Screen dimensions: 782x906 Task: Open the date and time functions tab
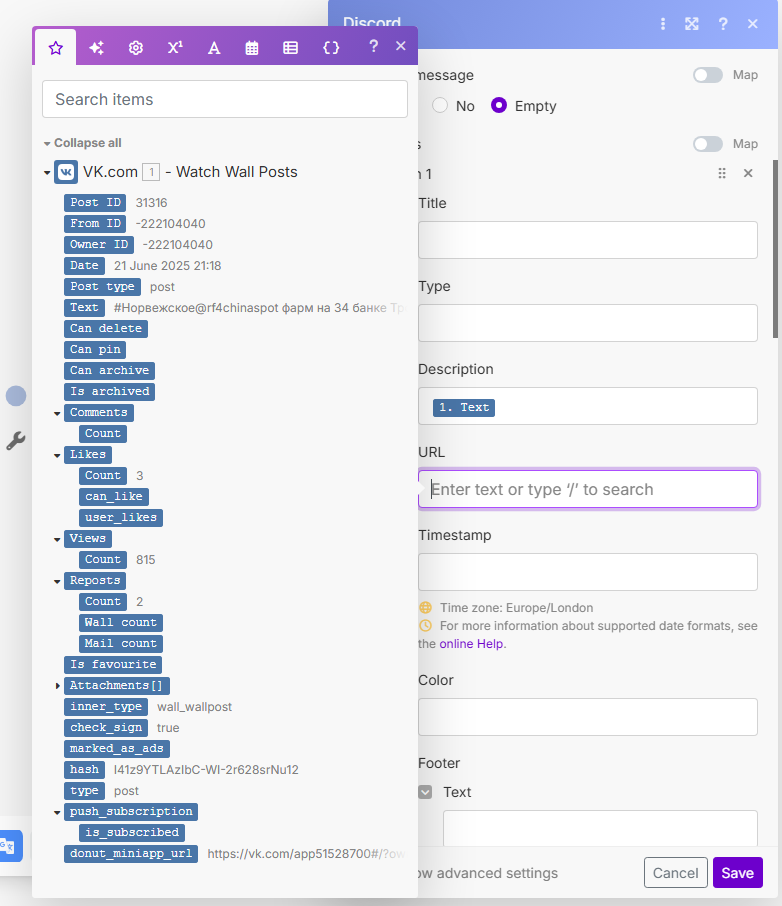(252, 47)
